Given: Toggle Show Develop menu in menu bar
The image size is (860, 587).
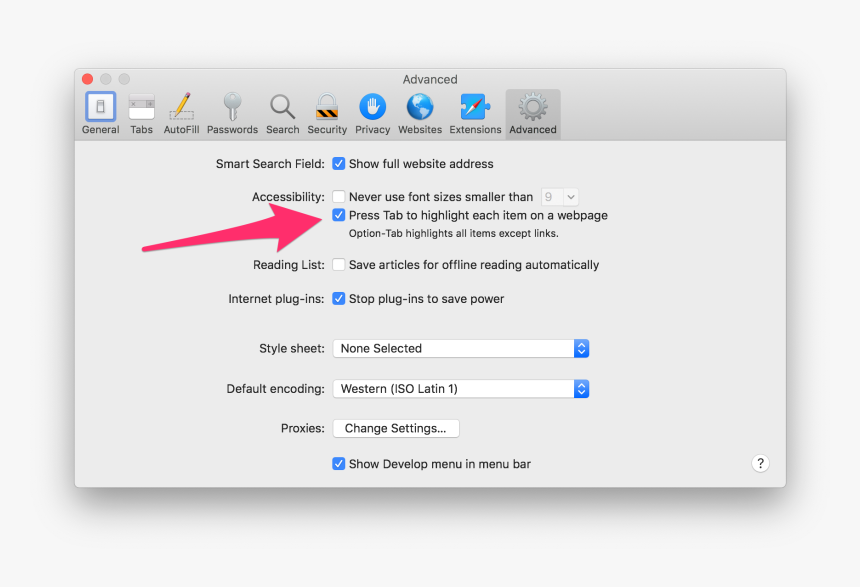Looking at the screenshot, I should 339,464.
